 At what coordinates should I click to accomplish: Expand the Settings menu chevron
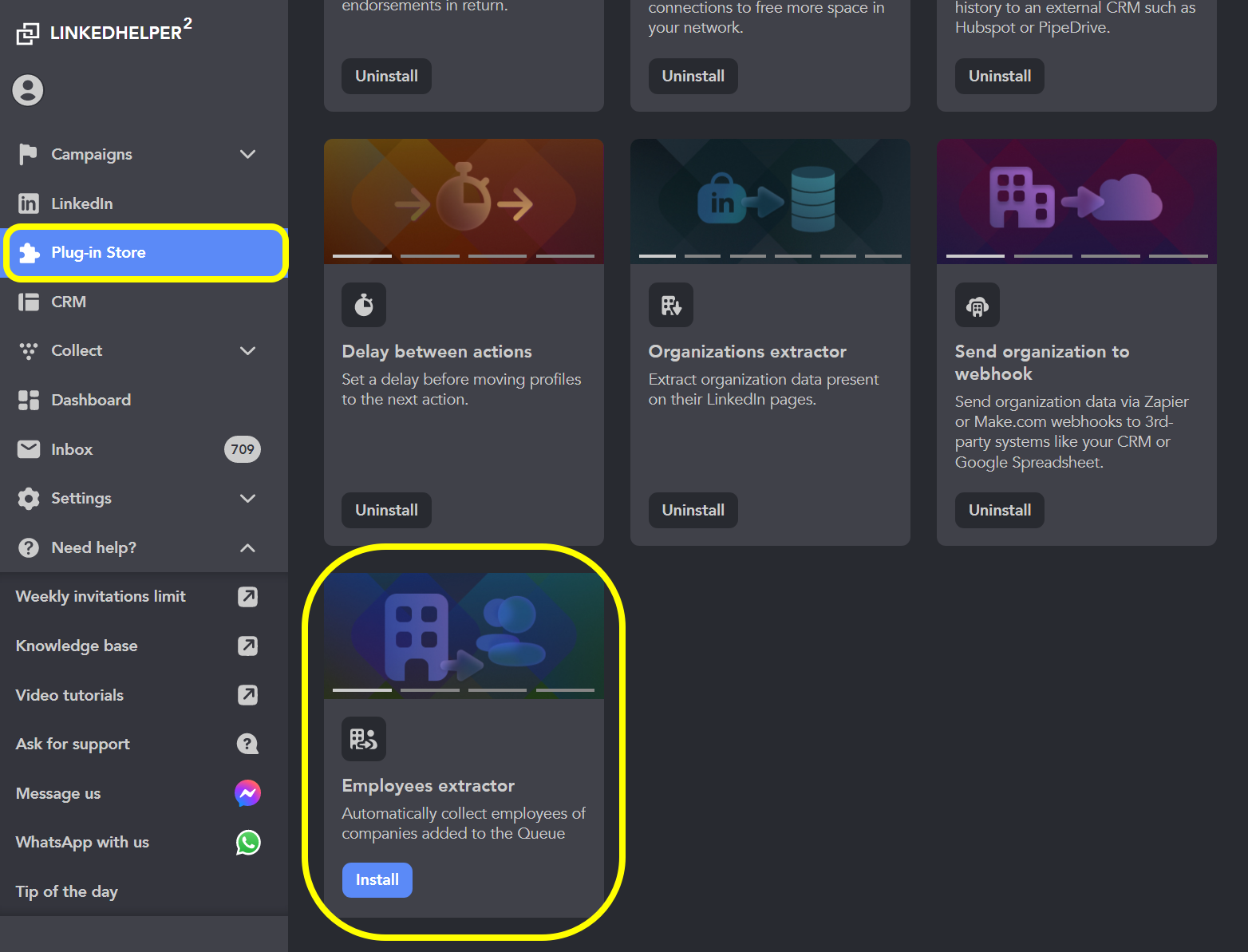(247, 498)
